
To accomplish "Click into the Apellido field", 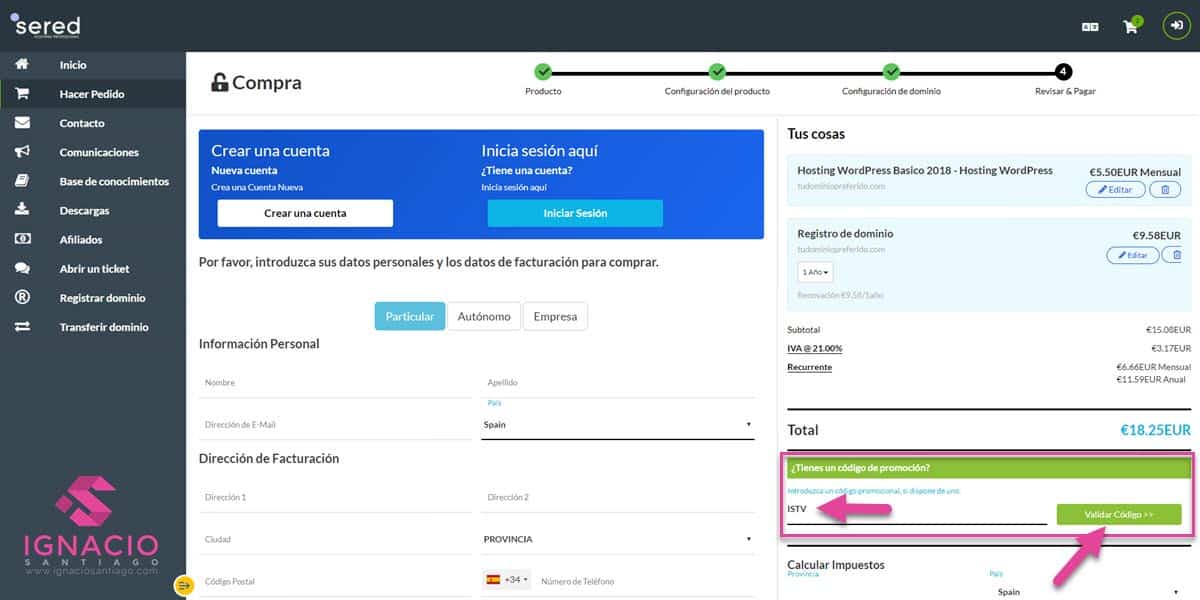I will pyautogui.click(x=619, y=383).
